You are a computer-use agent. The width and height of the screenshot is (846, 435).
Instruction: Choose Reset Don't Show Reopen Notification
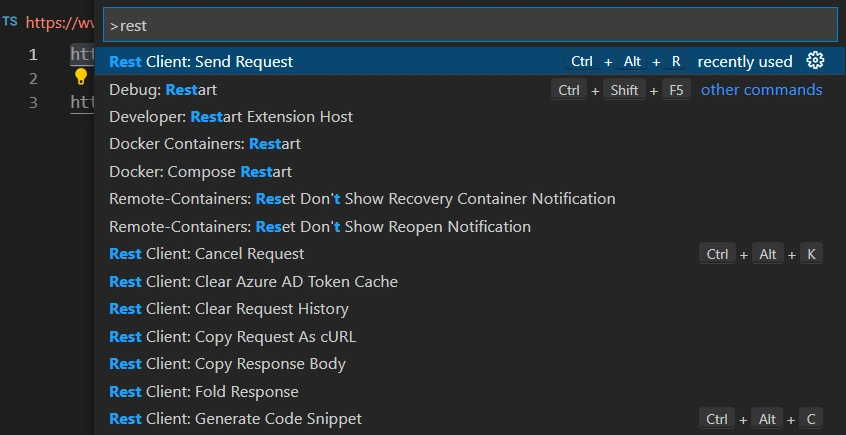(468, 227)
